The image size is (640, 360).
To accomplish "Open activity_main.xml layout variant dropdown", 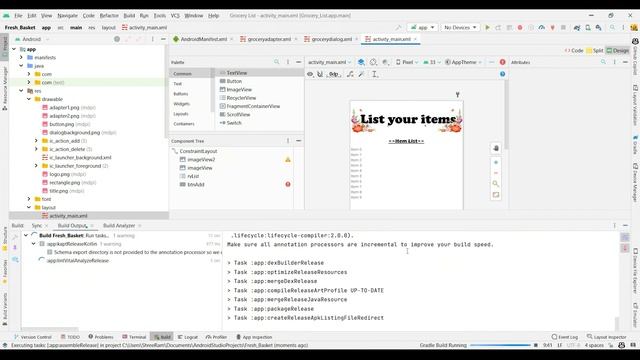I will (329, 62).
